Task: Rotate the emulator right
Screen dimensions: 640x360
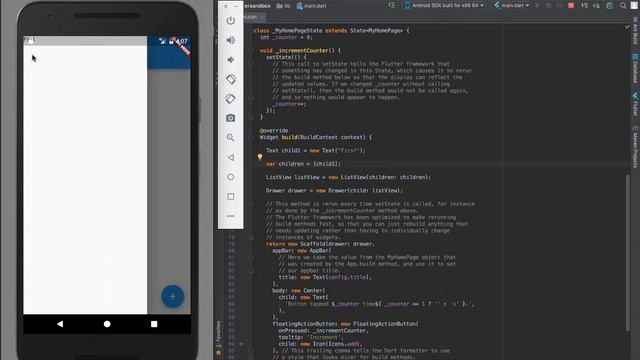Action: point(231,99)
